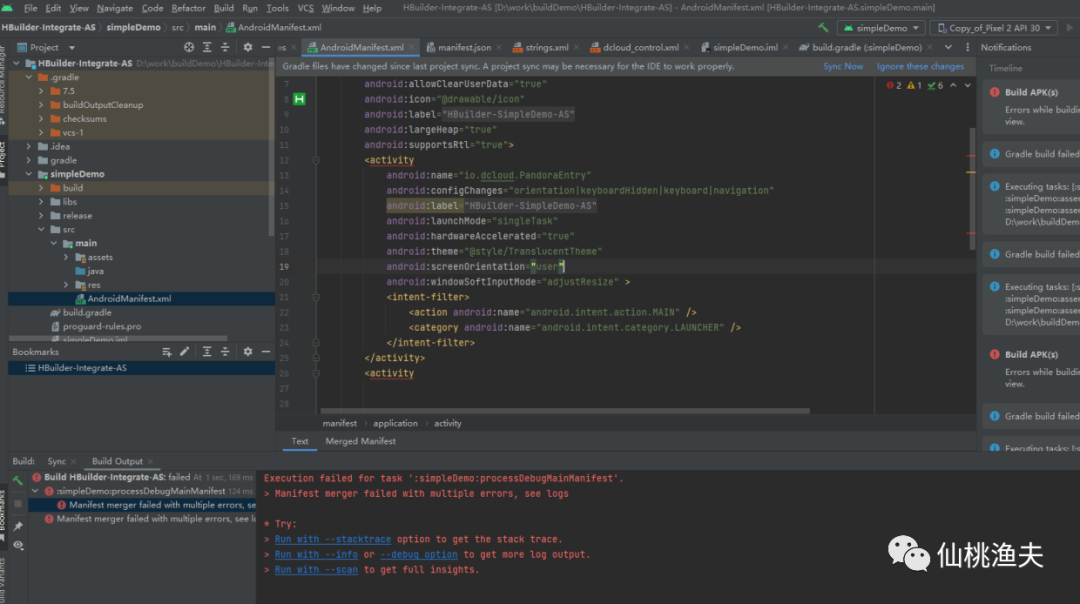Screen dimensions: 1080x604
Task: Switch to the Sync tab in Build panel
Action: pos(56,461)
